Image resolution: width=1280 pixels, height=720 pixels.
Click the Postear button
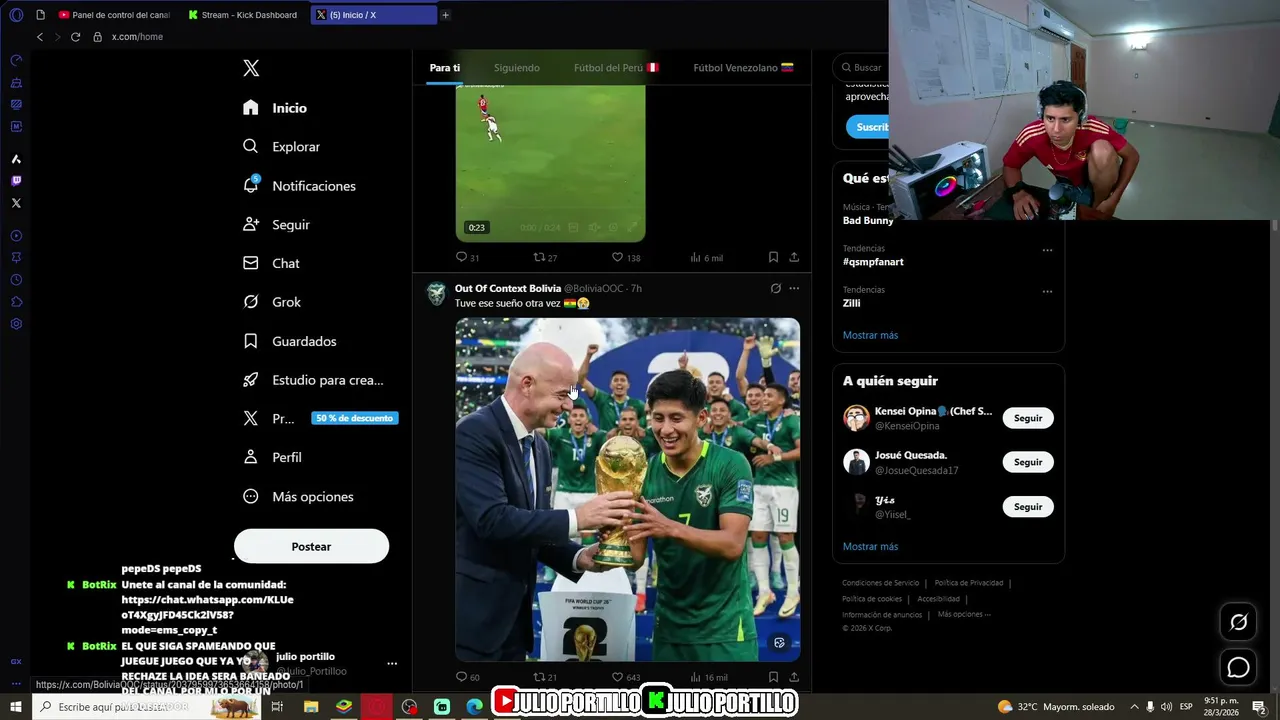point(311,546)
